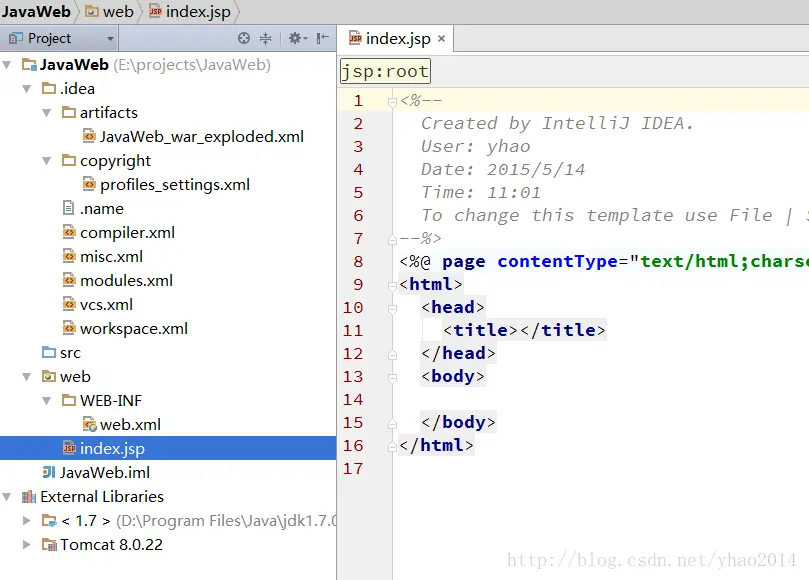Click the title tag on line 11
Viewport: 809px width, 580px height.
point(524,330)
